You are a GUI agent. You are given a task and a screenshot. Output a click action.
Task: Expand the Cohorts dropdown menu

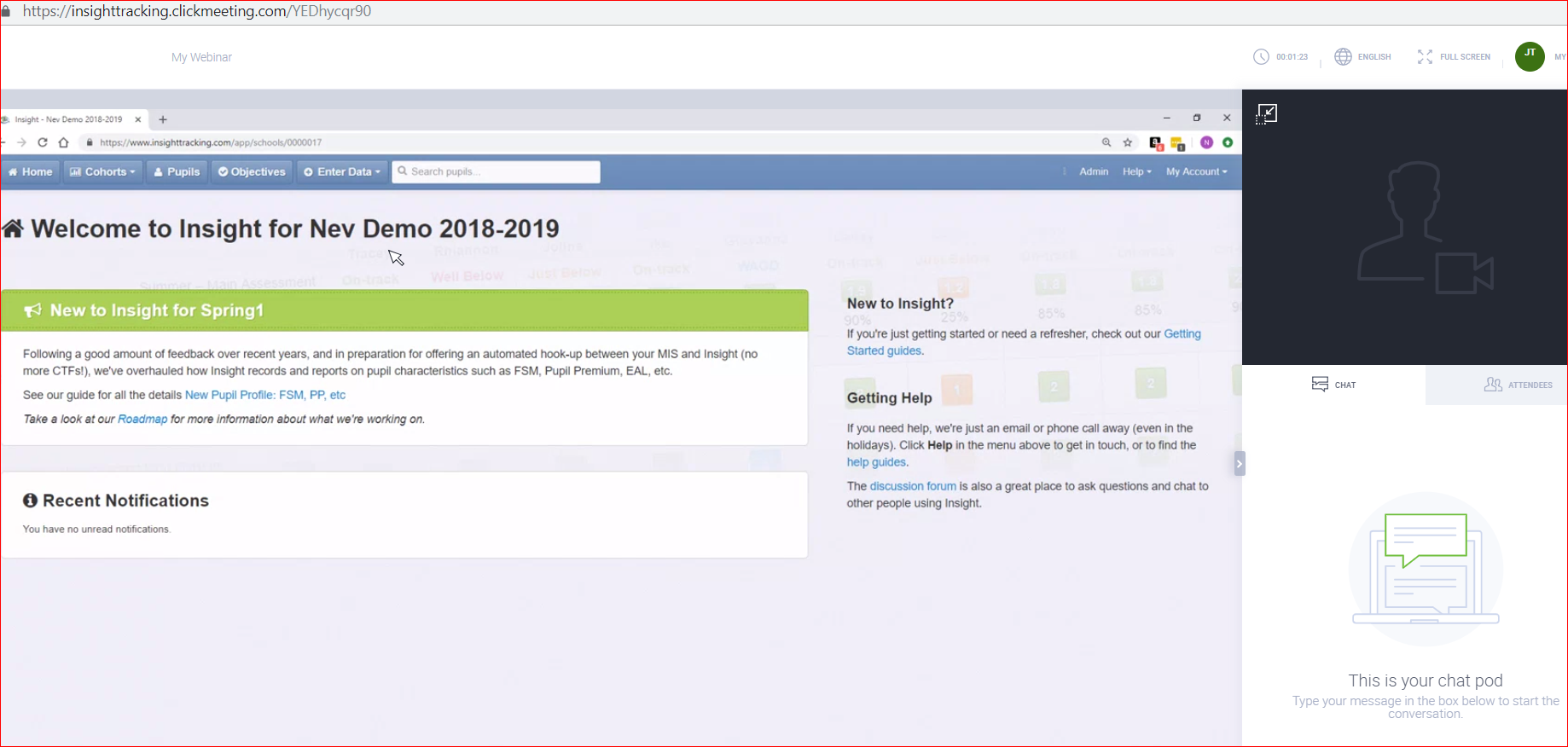(x=102, y=171)
